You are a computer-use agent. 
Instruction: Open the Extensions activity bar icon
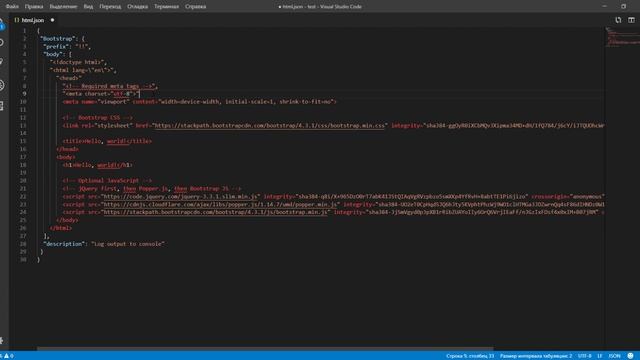coord(2,106)
